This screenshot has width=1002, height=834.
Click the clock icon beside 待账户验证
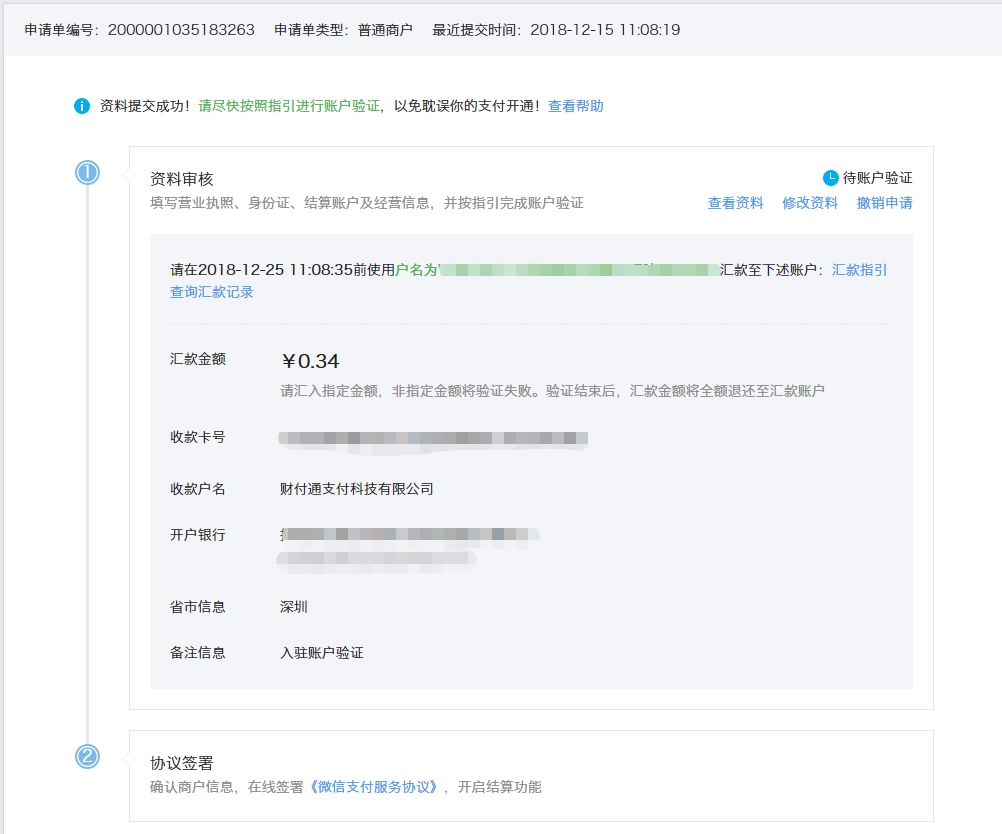[x=830, y=178]
